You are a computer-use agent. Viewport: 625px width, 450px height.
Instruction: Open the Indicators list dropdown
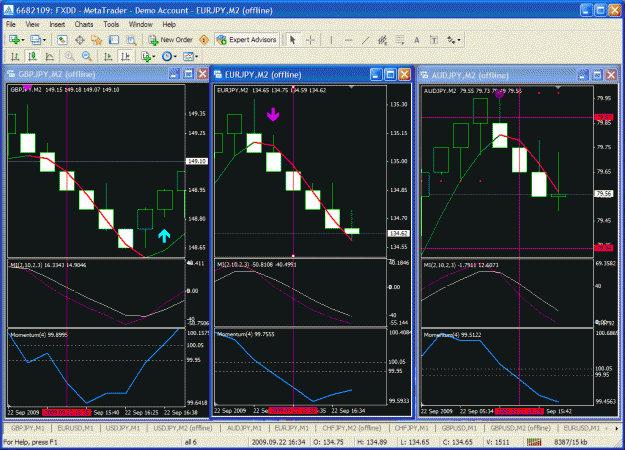pyautogui.click(x=148, y=57)
